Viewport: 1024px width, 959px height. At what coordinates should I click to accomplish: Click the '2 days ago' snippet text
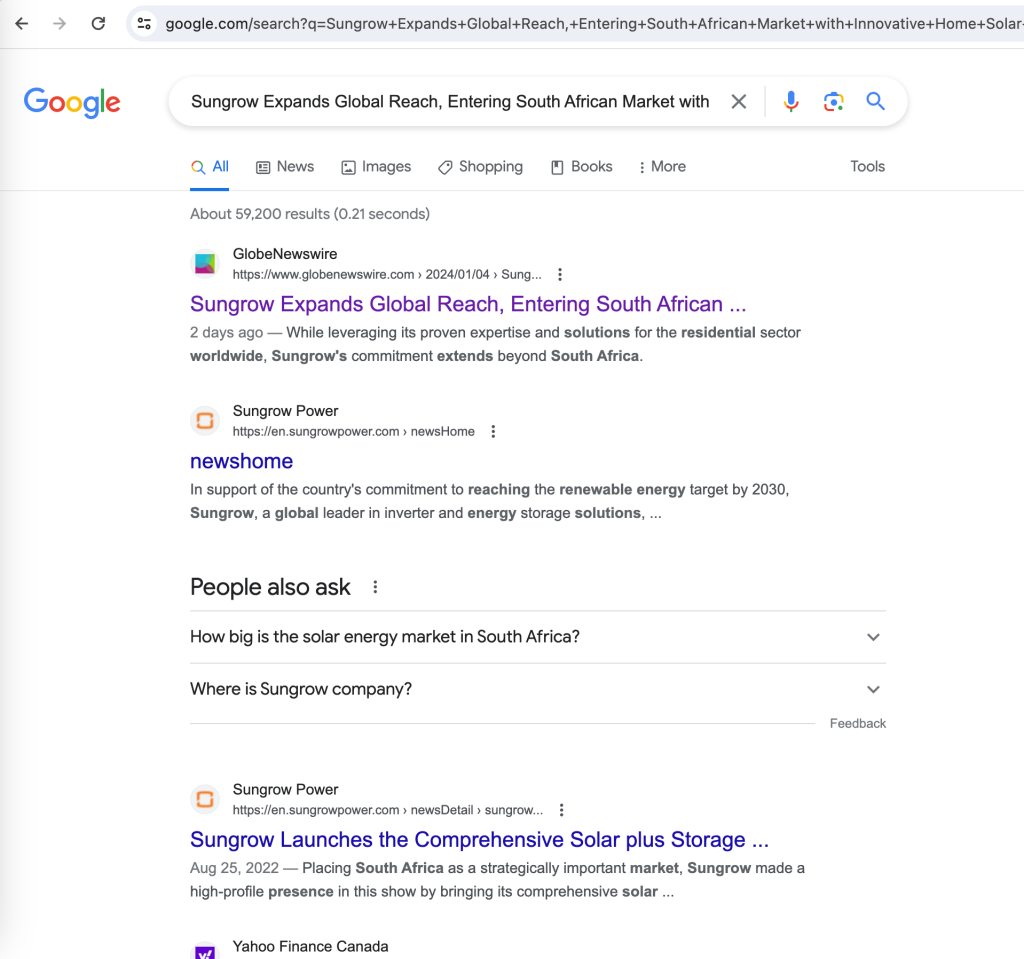coord(226,333)
